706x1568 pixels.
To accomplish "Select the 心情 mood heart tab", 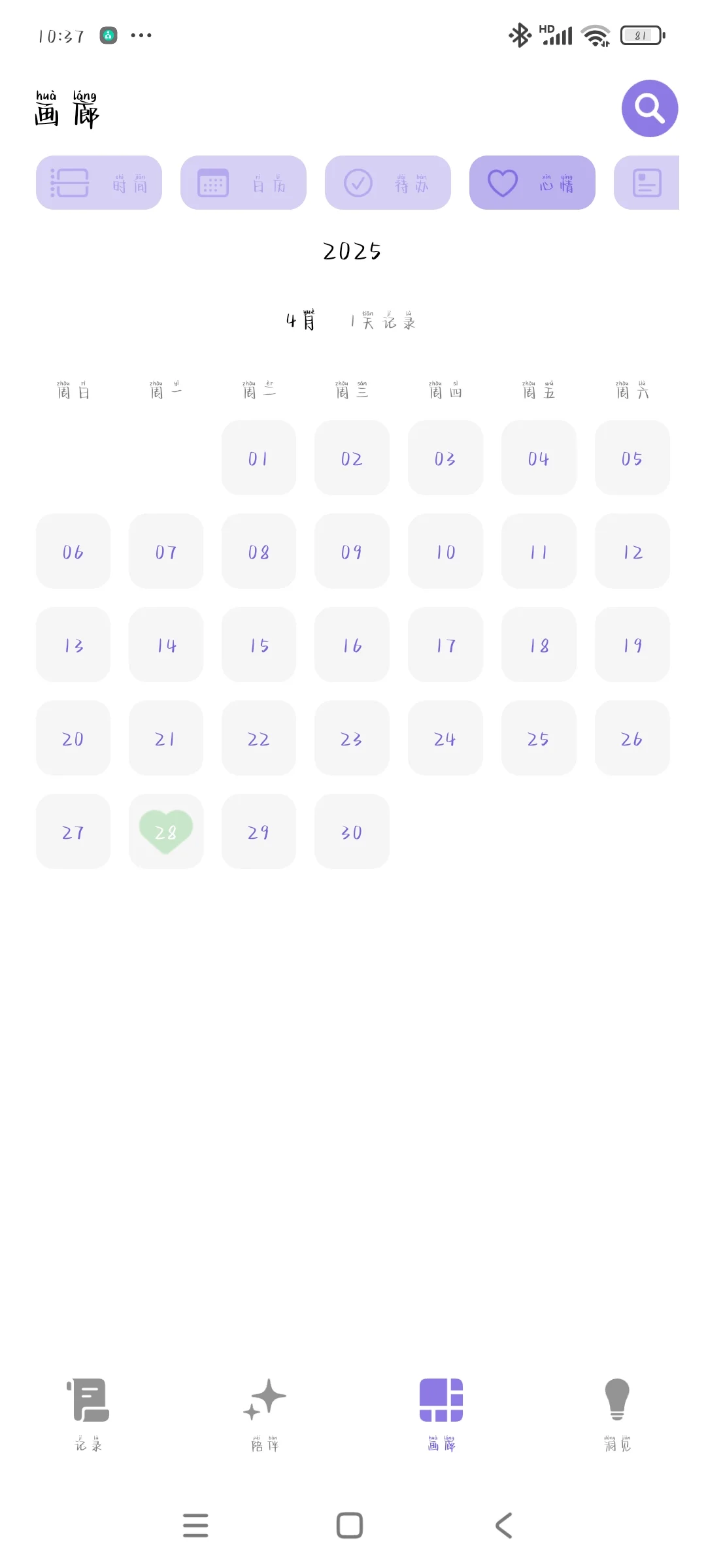I will [532, 183].
